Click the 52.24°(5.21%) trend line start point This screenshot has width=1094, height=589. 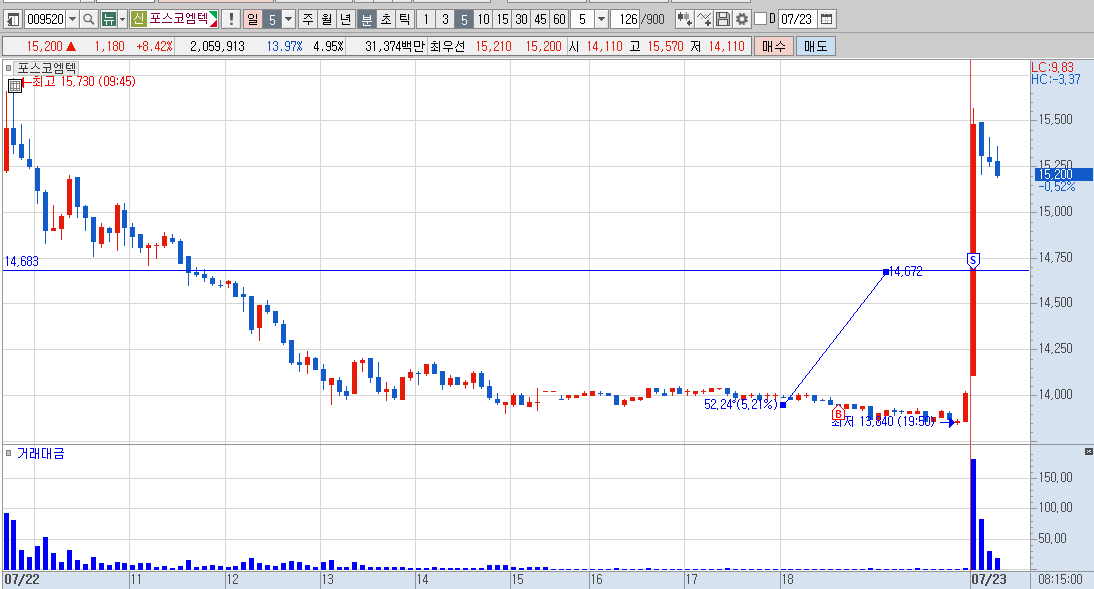(x=783, y=404)
